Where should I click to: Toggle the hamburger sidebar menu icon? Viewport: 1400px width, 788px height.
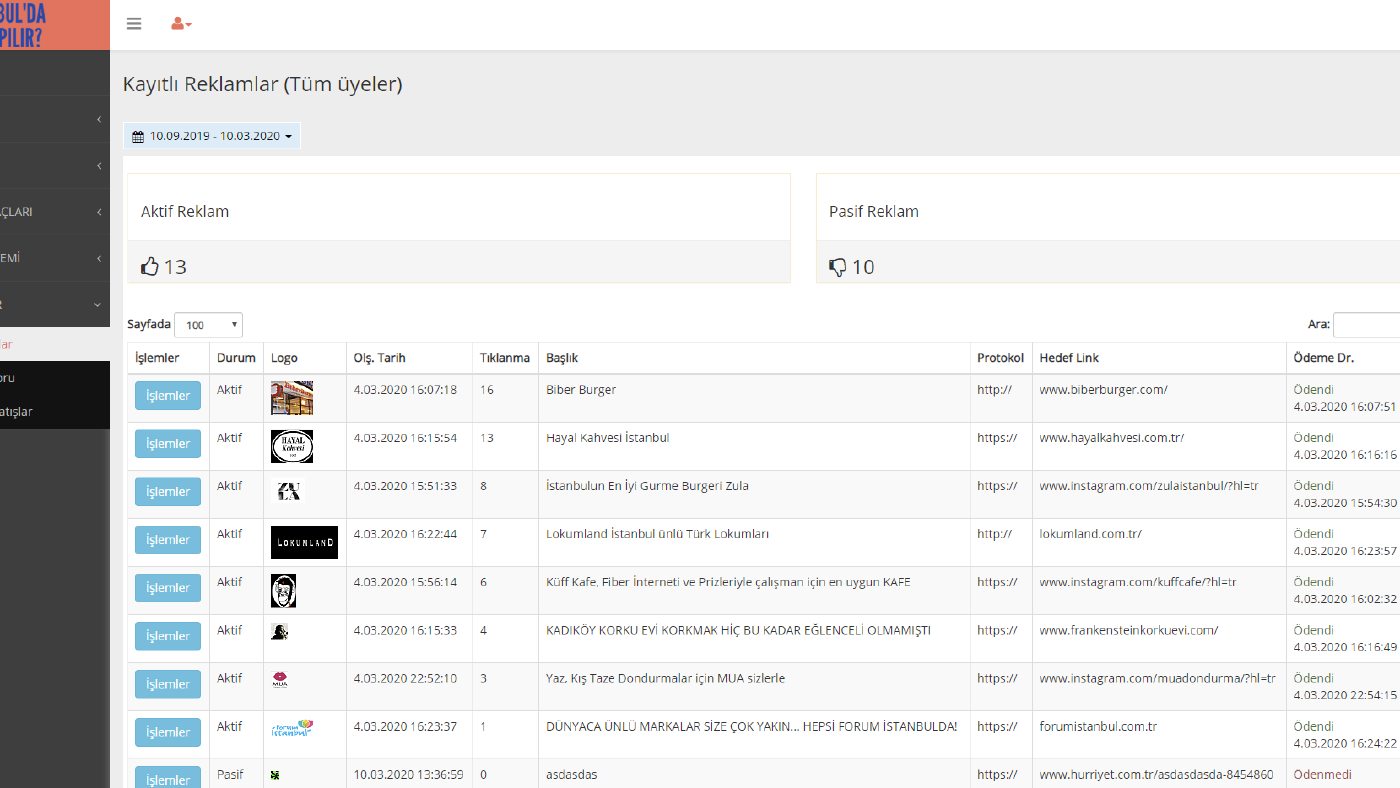pyautogui.click(x=134, y=24)
